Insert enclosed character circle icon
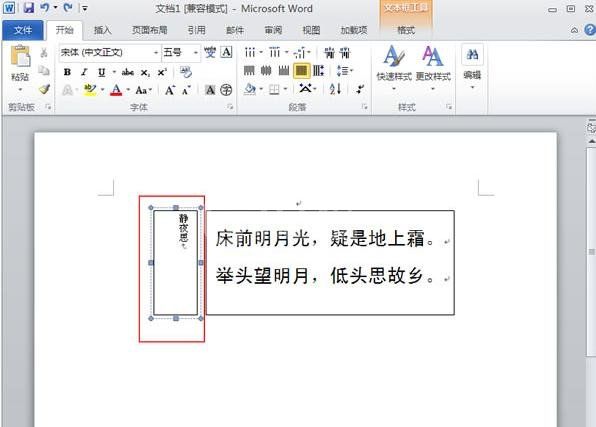The height and width of the screenshot is (427, 596). coord(226,90)
